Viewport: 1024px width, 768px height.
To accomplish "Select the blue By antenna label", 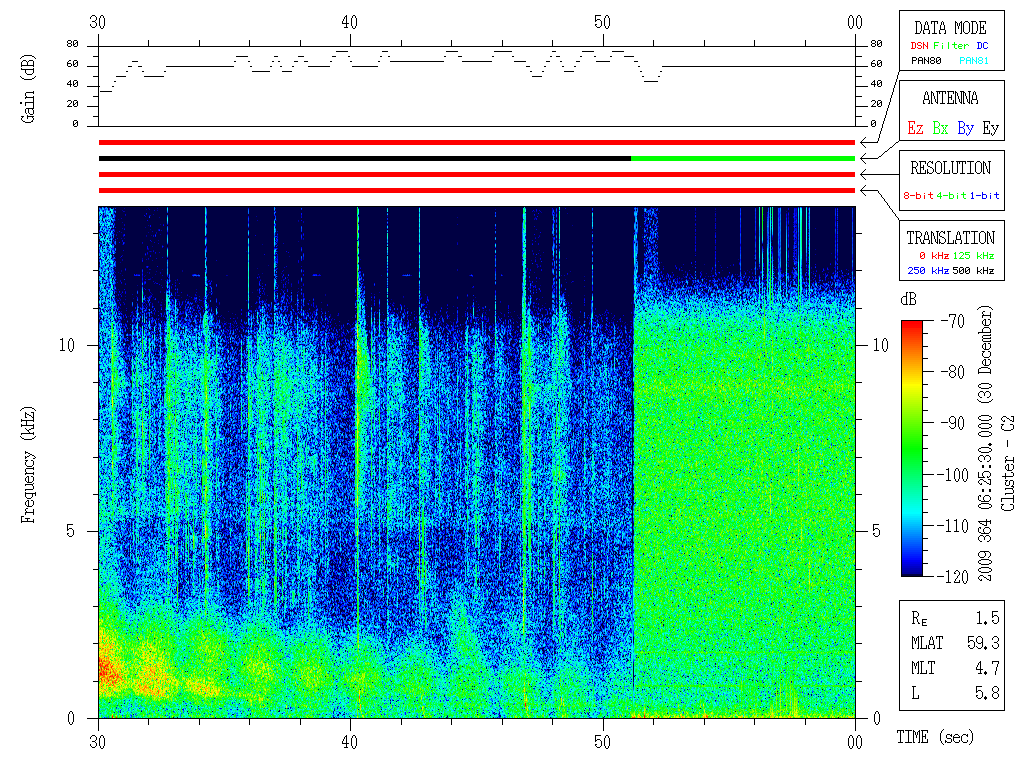I will point(966,128).
